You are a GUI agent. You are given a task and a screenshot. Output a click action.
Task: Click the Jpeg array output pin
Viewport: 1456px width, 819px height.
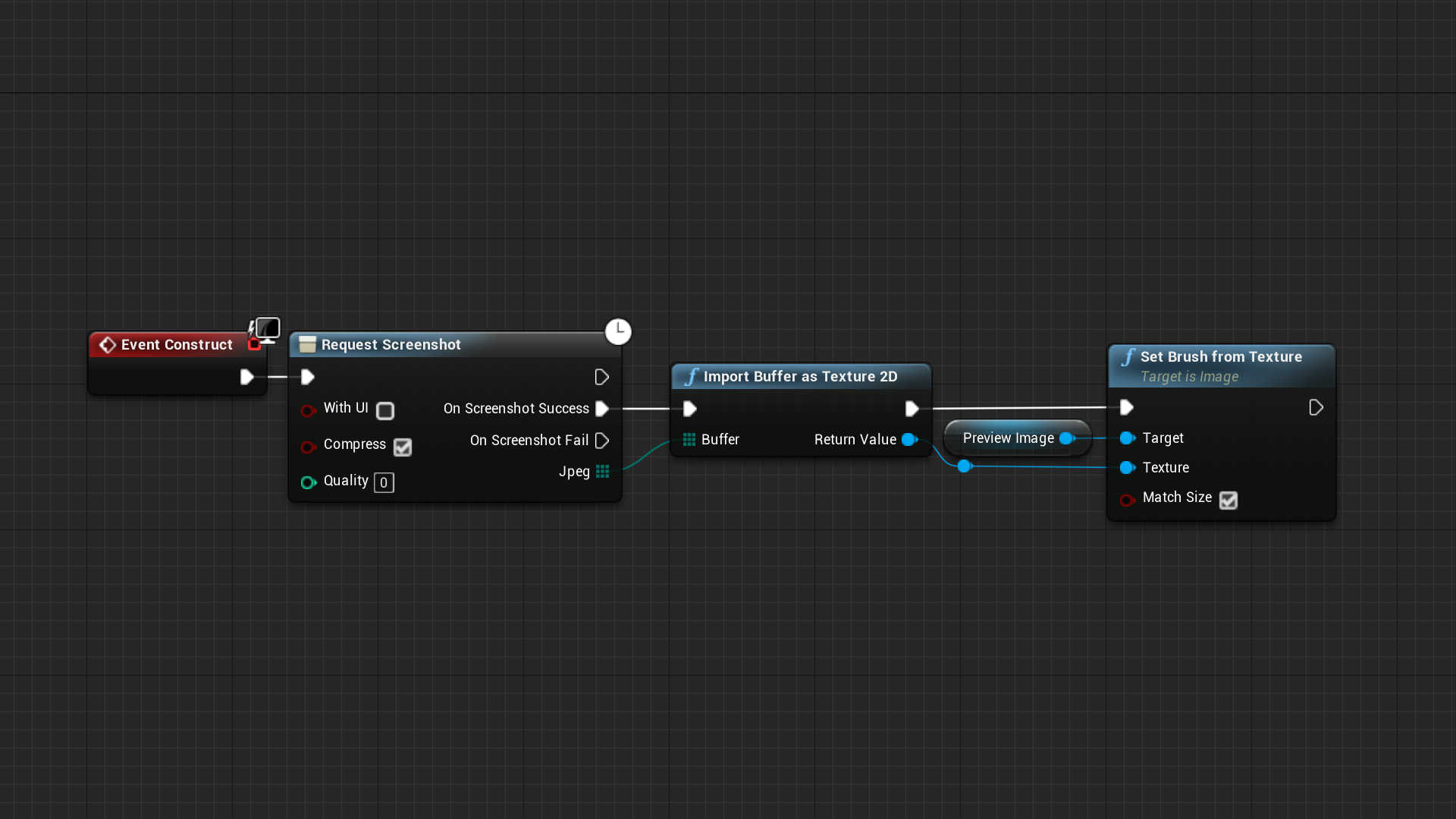(x=603, y=472)
